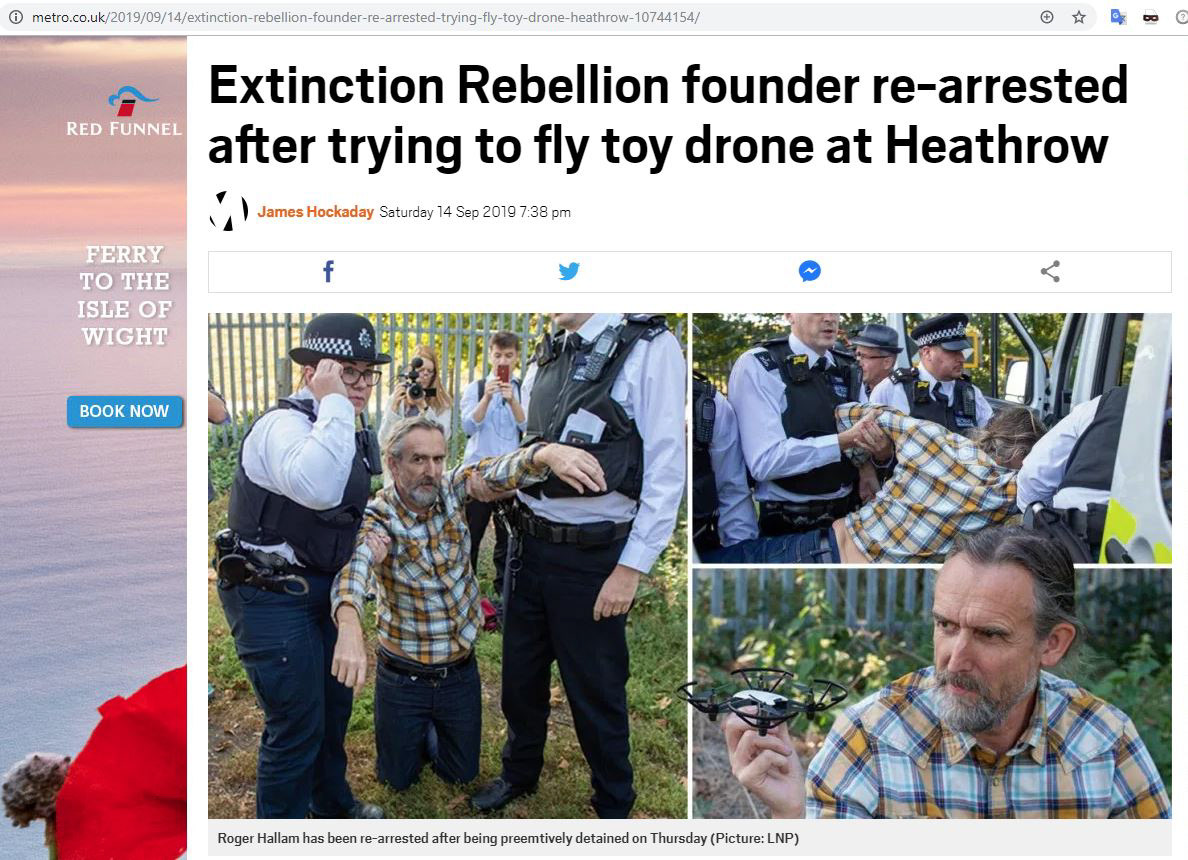Open the photo of officers restraining a man
Image resolution: width=1188 pixels, height=860 pixels.
(x=932, y=438)
